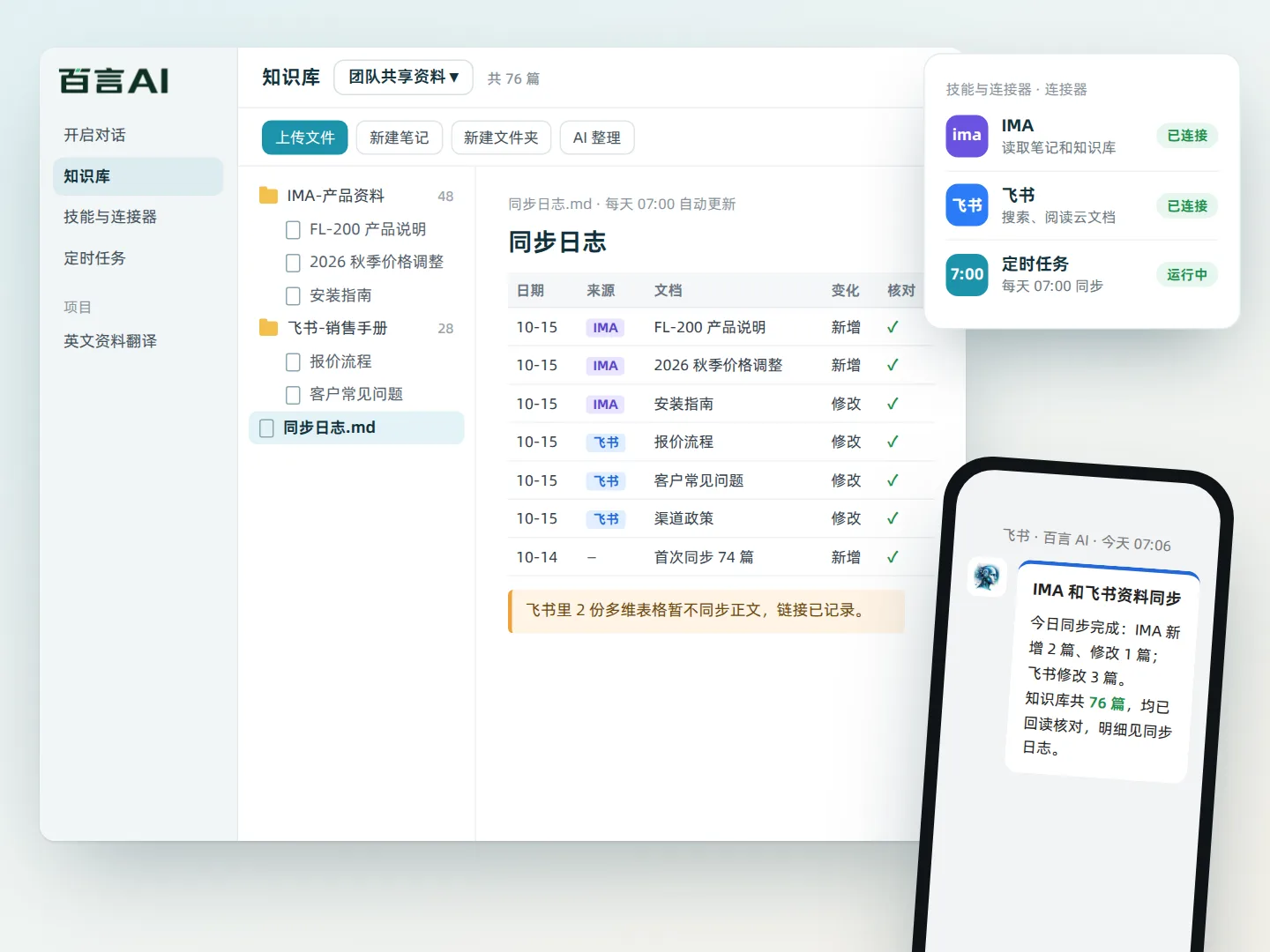Click the 新建笔记 button
This screenshot has width=1270, height=952.
click(400, 138)
